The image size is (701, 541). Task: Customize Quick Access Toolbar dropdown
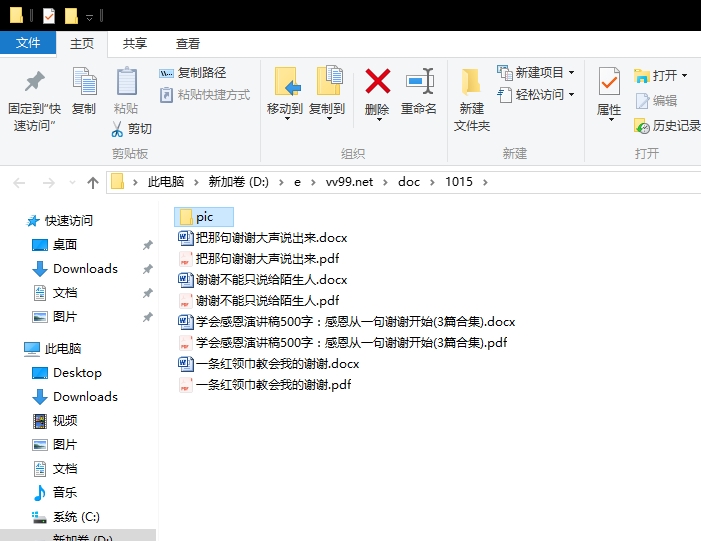pyautogui.click(x=89, y=17)
